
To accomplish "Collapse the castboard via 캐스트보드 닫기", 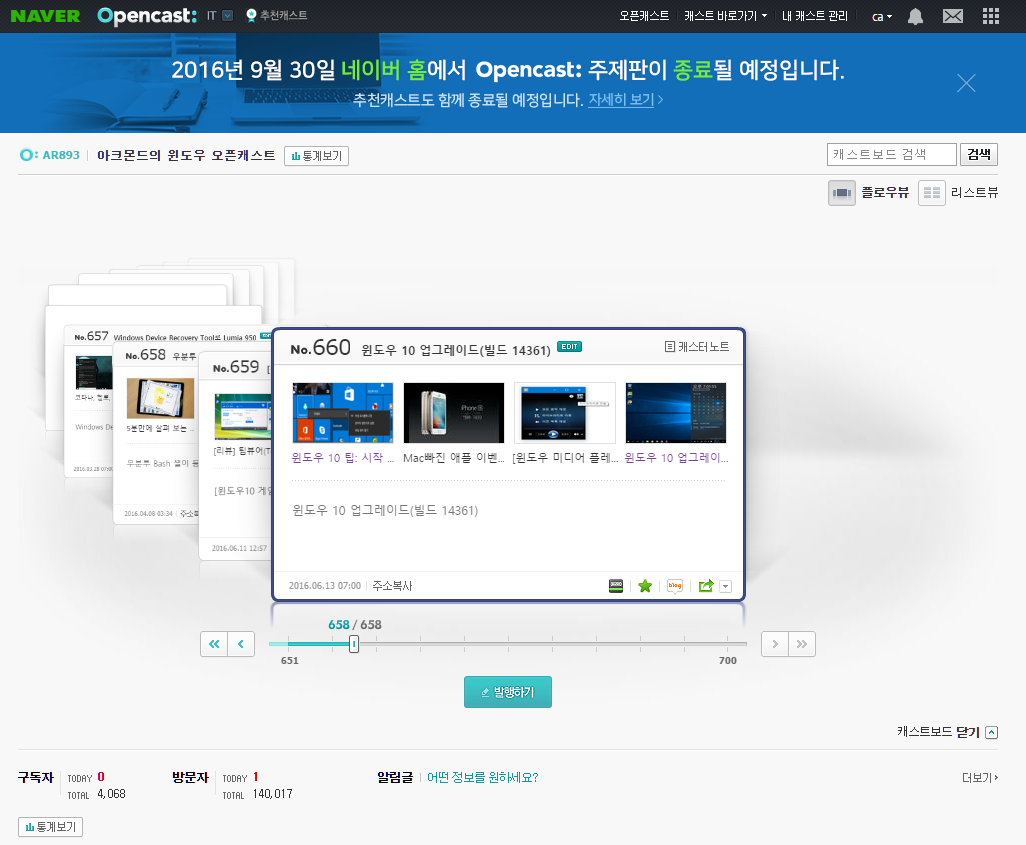I will click(x=947, y=732).
